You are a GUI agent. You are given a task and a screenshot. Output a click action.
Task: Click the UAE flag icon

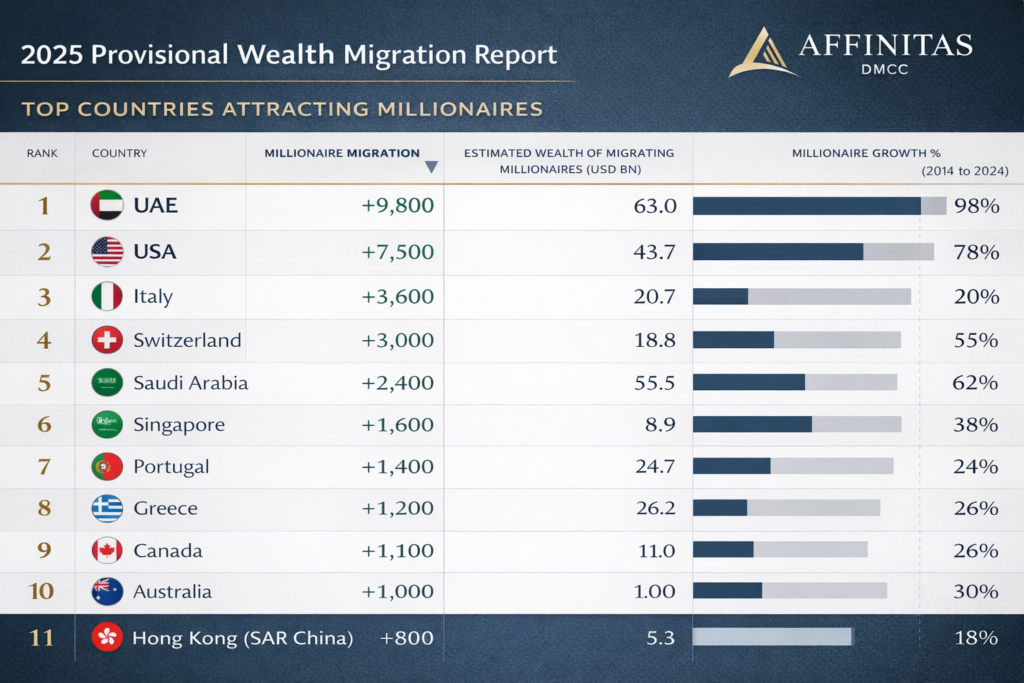point(107,206)
